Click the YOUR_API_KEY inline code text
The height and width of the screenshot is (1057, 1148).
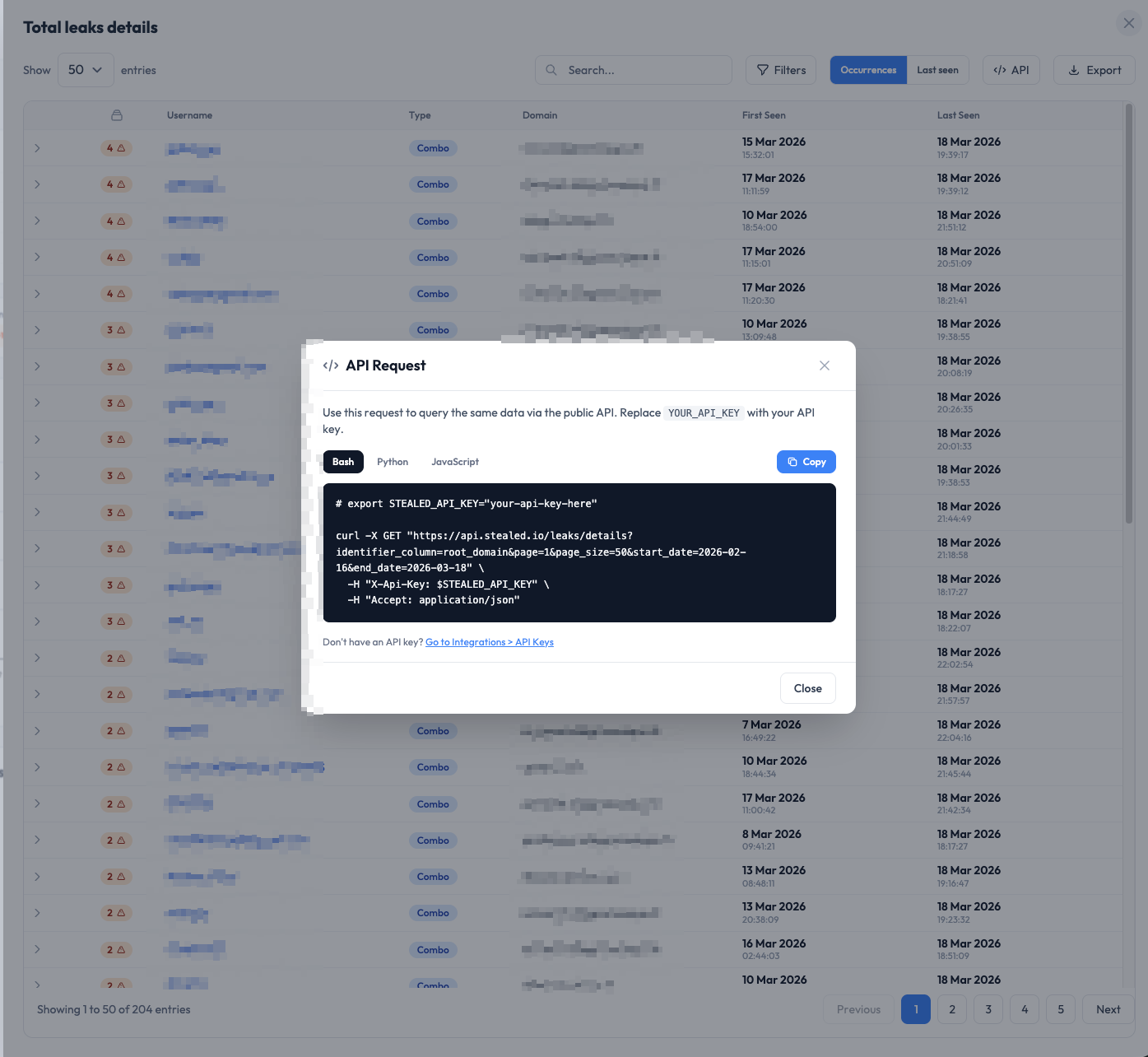pyautogui.click(x=704, y=413)
